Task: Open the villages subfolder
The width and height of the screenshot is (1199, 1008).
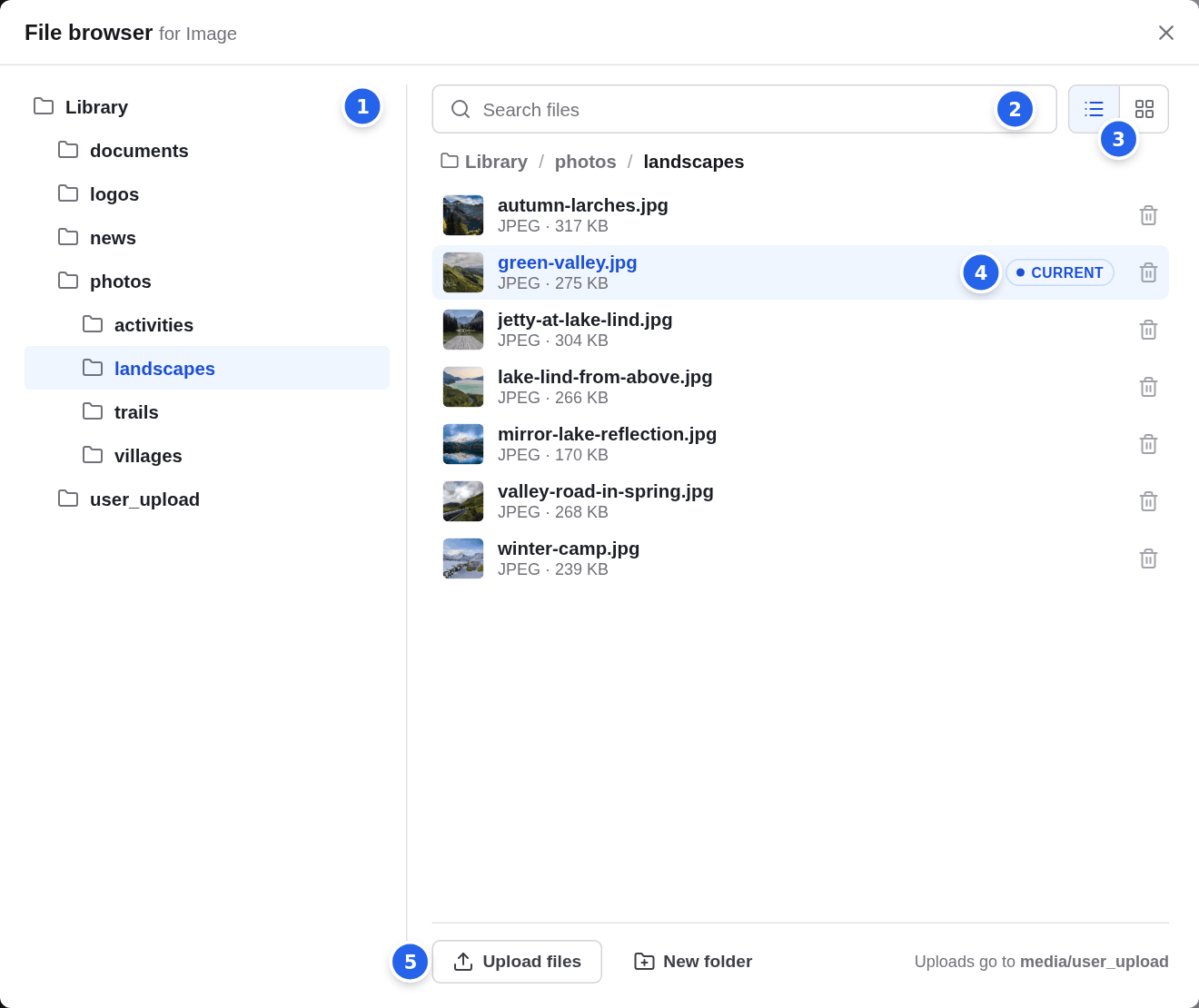Action: (207, 456)
